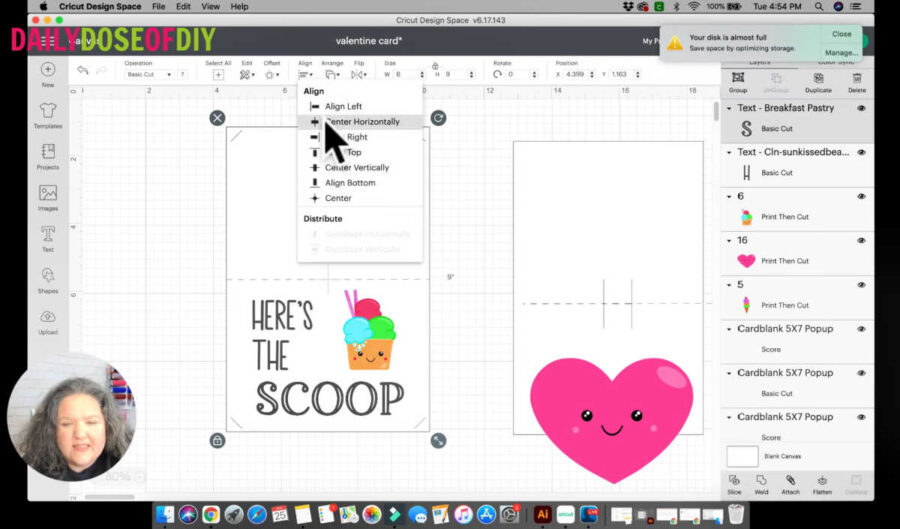
Task: Collapse layer 16 group
Action: click(x=730, y=241)
